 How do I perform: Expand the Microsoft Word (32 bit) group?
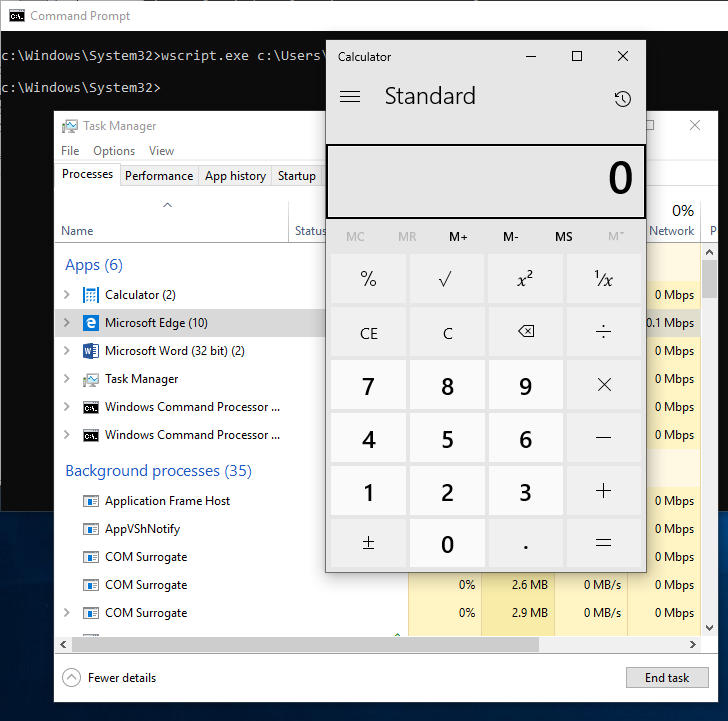67,351
